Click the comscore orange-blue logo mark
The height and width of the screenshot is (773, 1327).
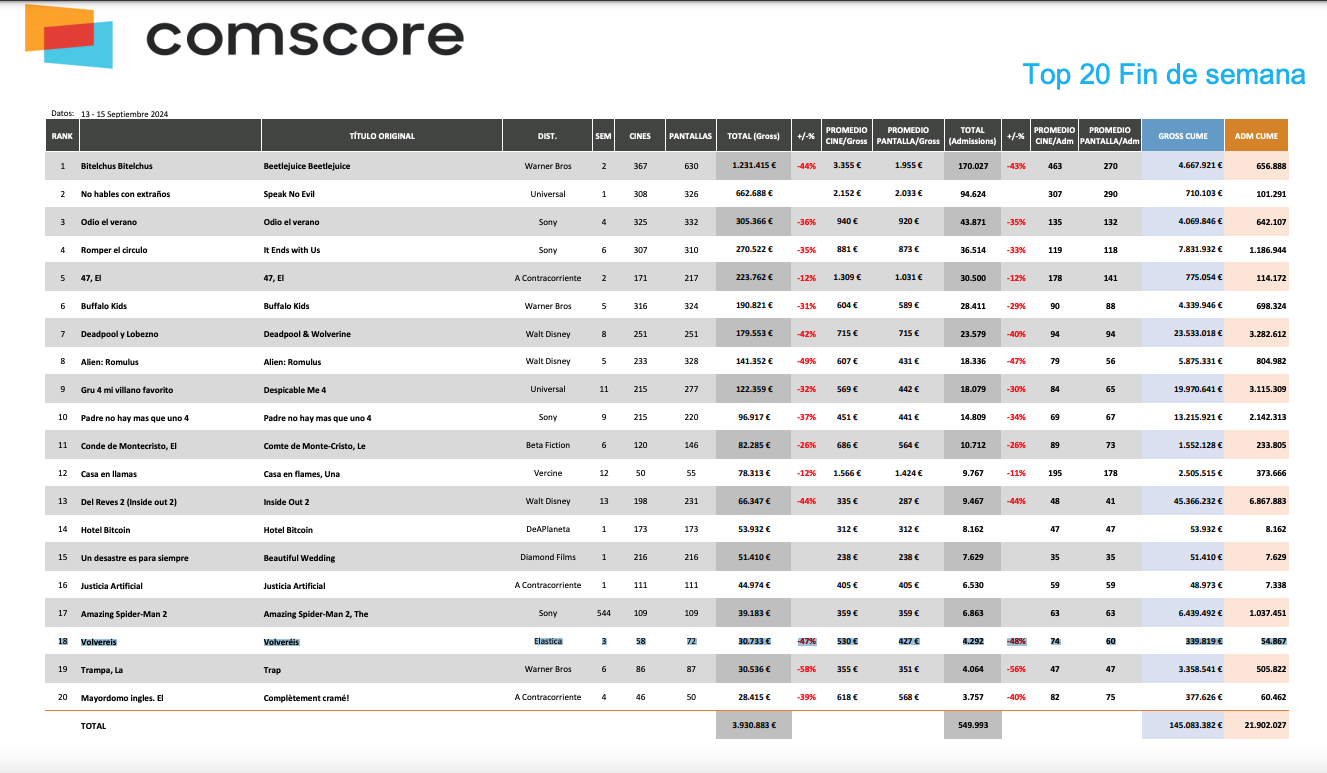[x=68, y=36]
